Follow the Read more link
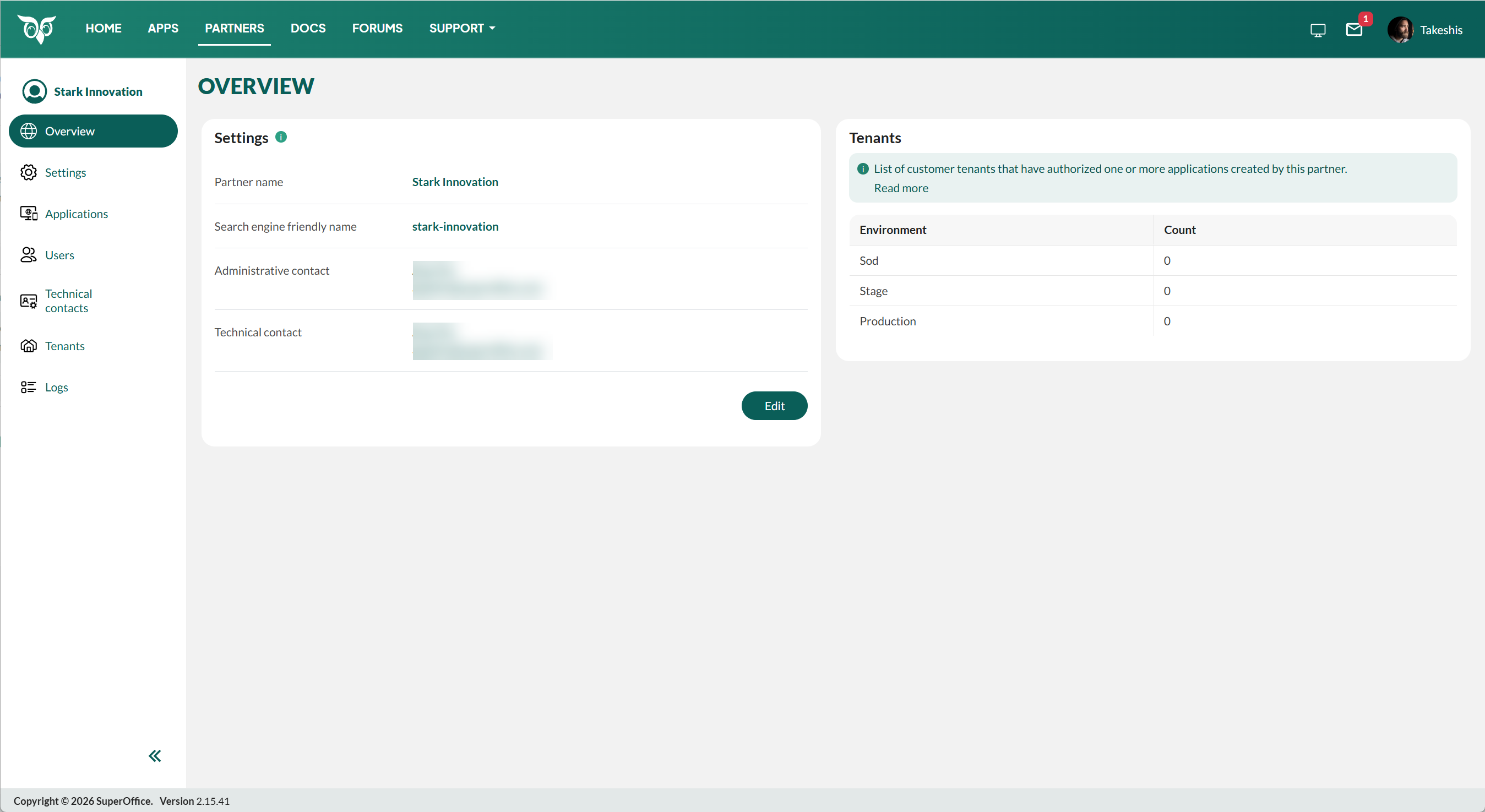 pos(901,188)
